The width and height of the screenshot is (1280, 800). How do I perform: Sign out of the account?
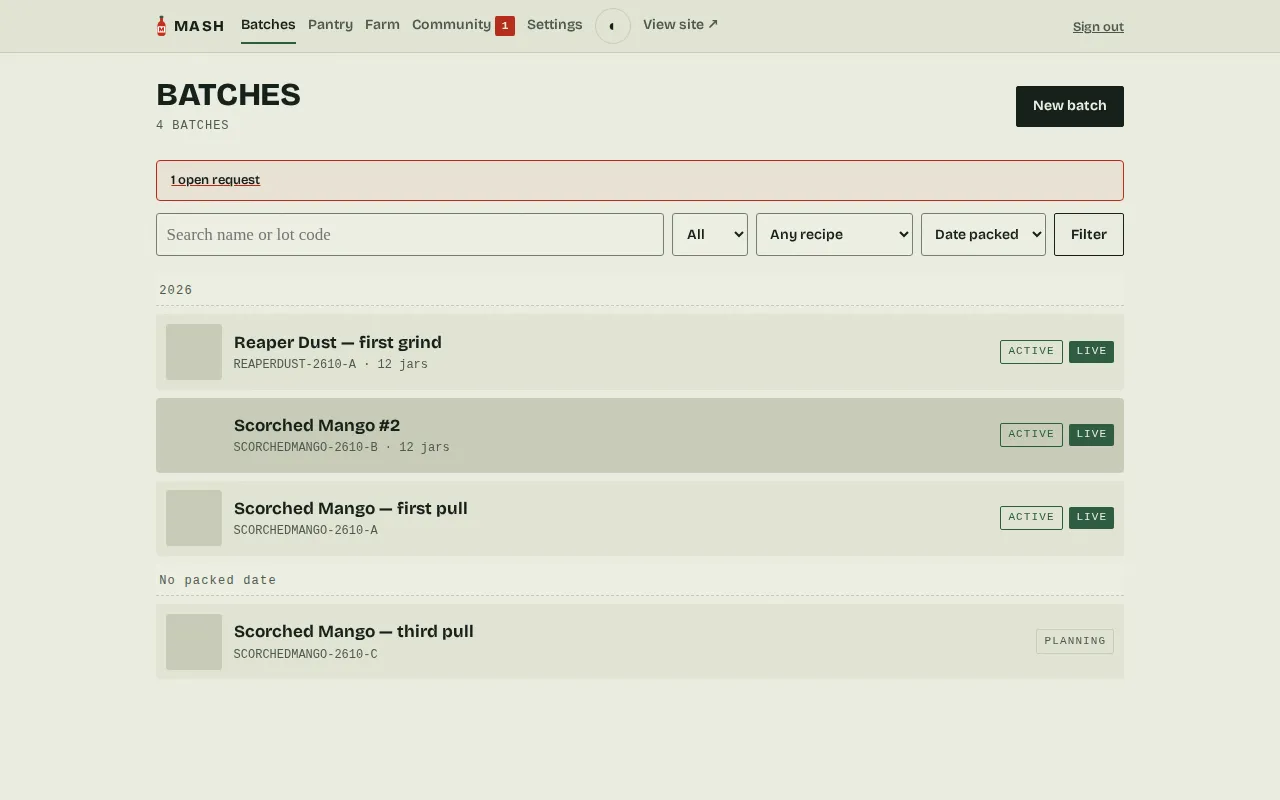coord(1098,27)
